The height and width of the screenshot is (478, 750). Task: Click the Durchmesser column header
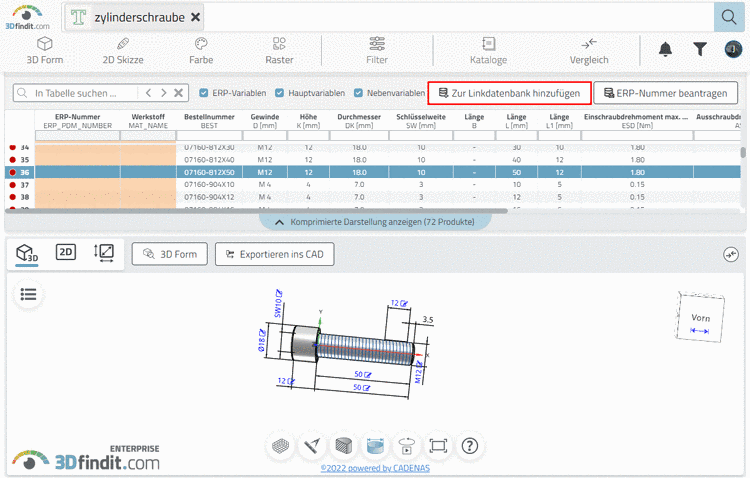tap(359, 121)
